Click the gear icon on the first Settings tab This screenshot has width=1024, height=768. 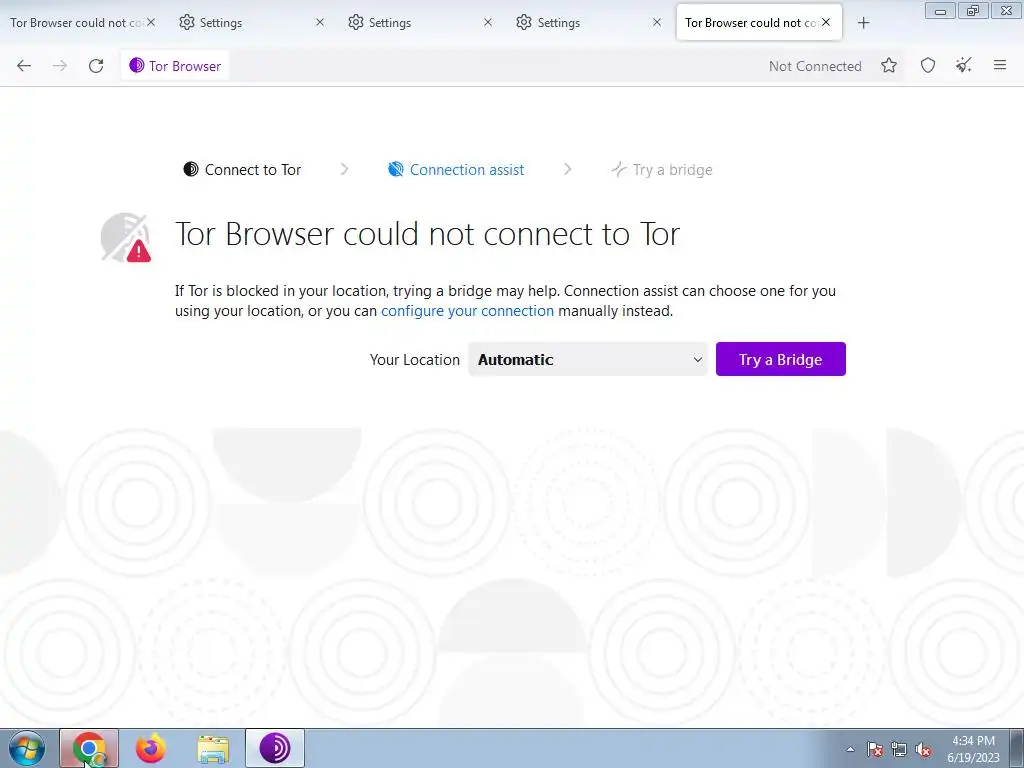(x=187, y=22)
